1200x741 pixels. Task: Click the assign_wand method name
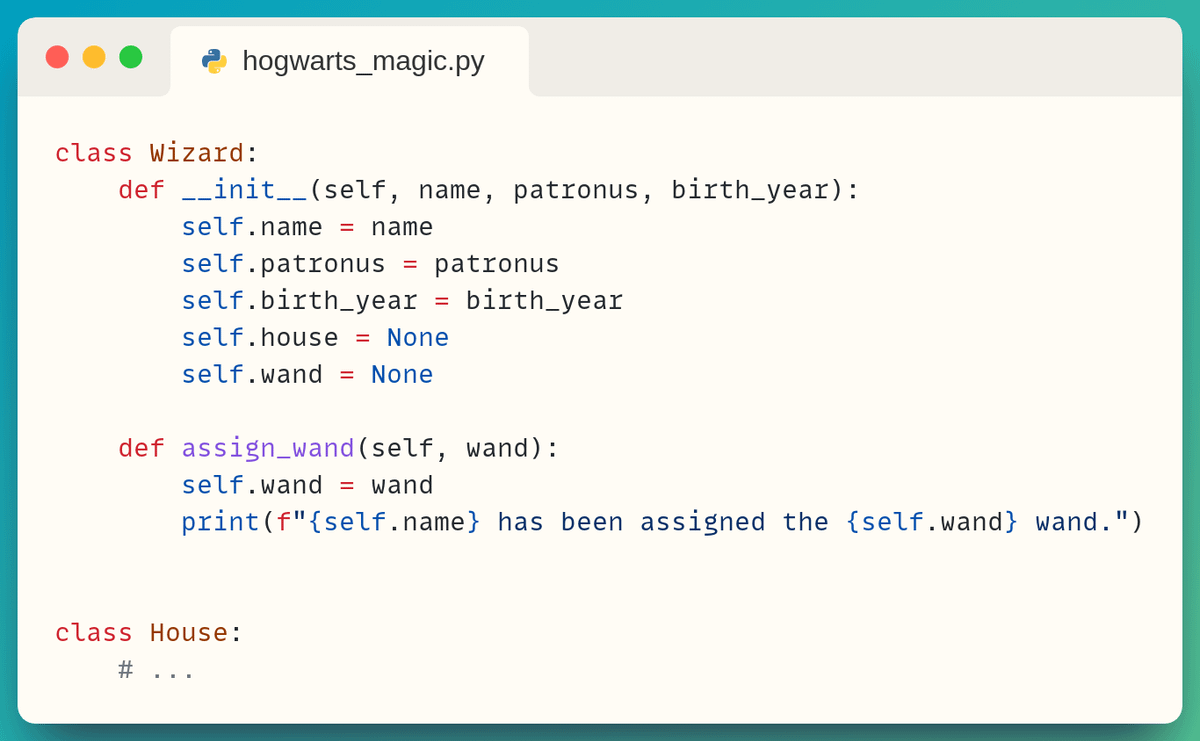(268, 448)
